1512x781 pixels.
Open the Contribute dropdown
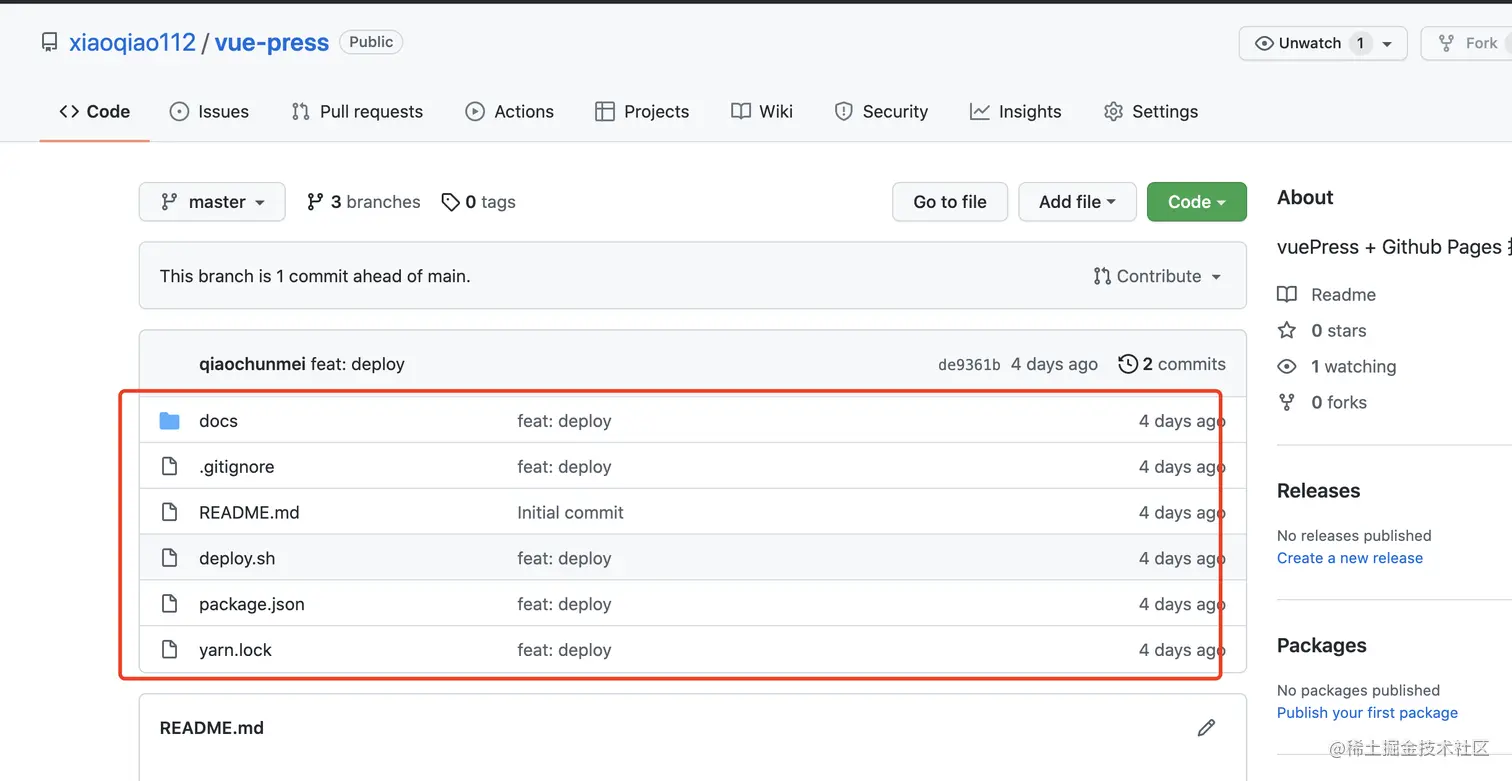1158,276
